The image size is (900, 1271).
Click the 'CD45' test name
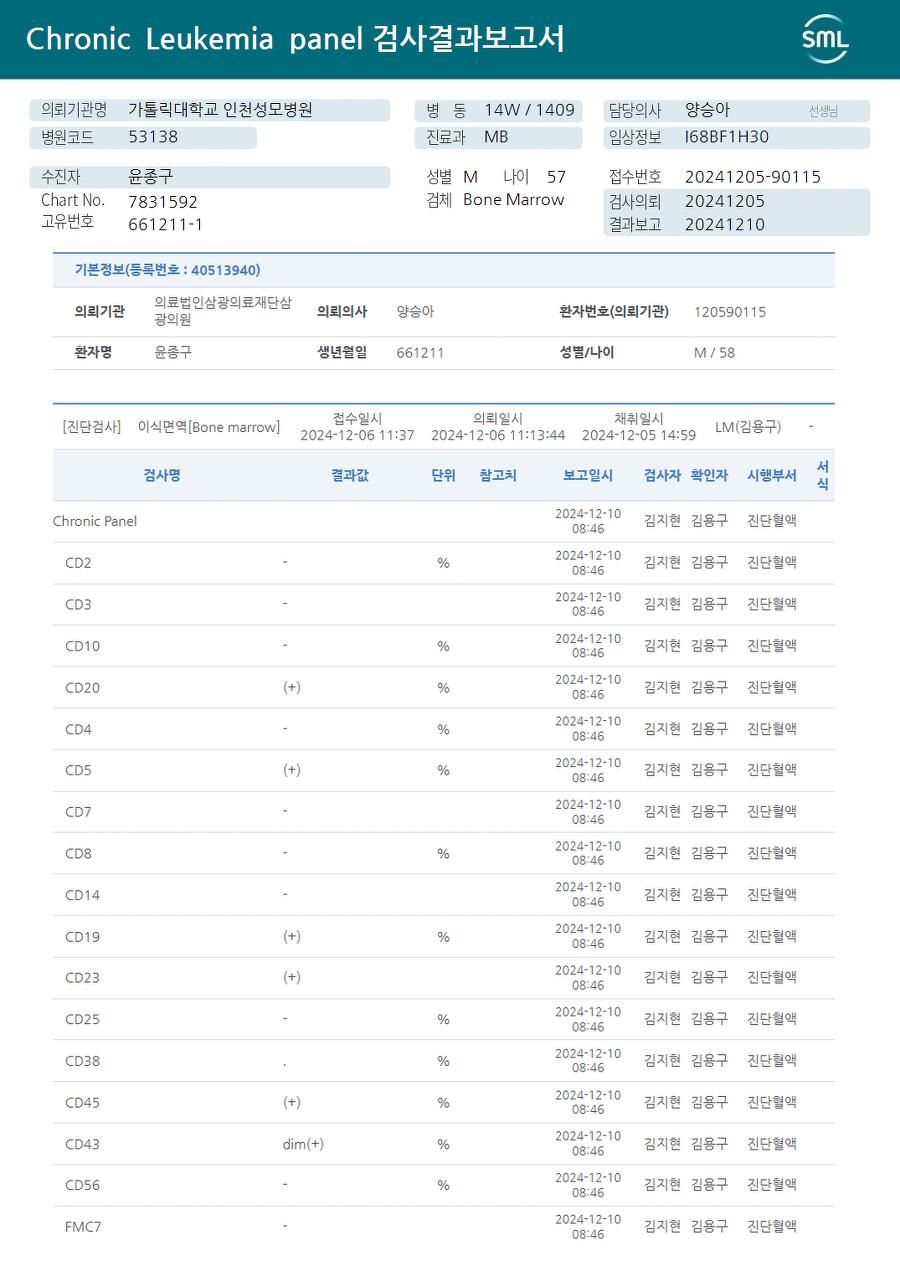tap(83, 1103)
